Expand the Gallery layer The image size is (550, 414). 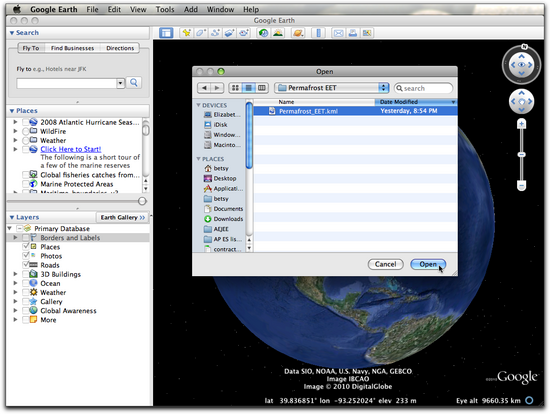pos(15,301)
